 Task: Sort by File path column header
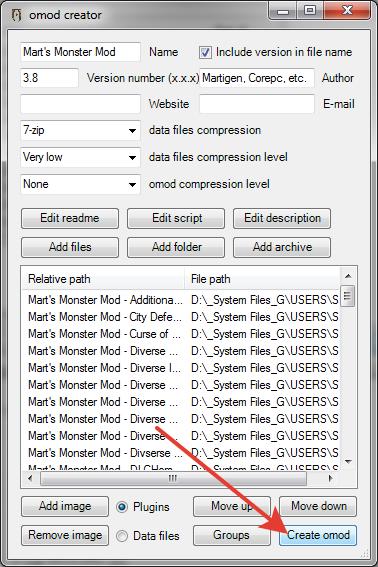(x=263, y=279)
